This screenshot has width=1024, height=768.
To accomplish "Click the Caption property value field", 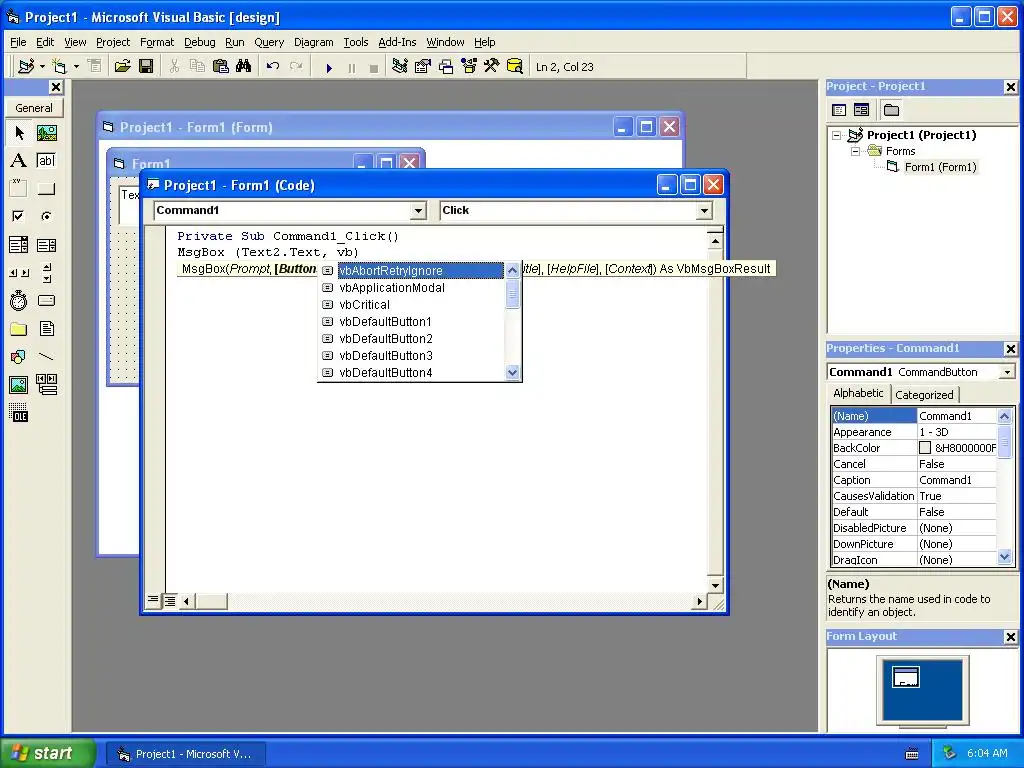I will click(x=957, y=480).
